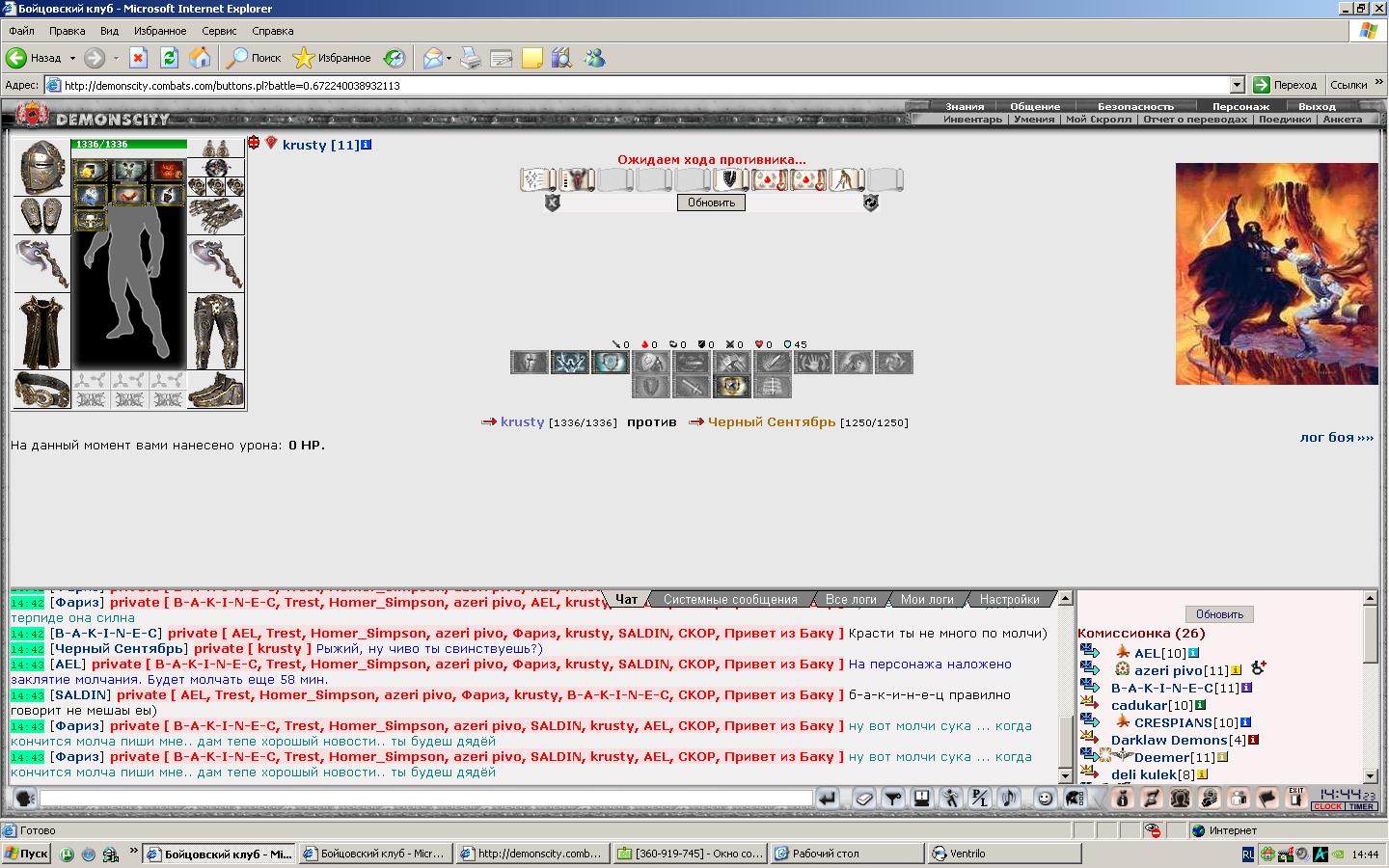Click the CLOCK label under the game clock
The width and height of the screenshot is (1389, 868).
coord(1327,806)
